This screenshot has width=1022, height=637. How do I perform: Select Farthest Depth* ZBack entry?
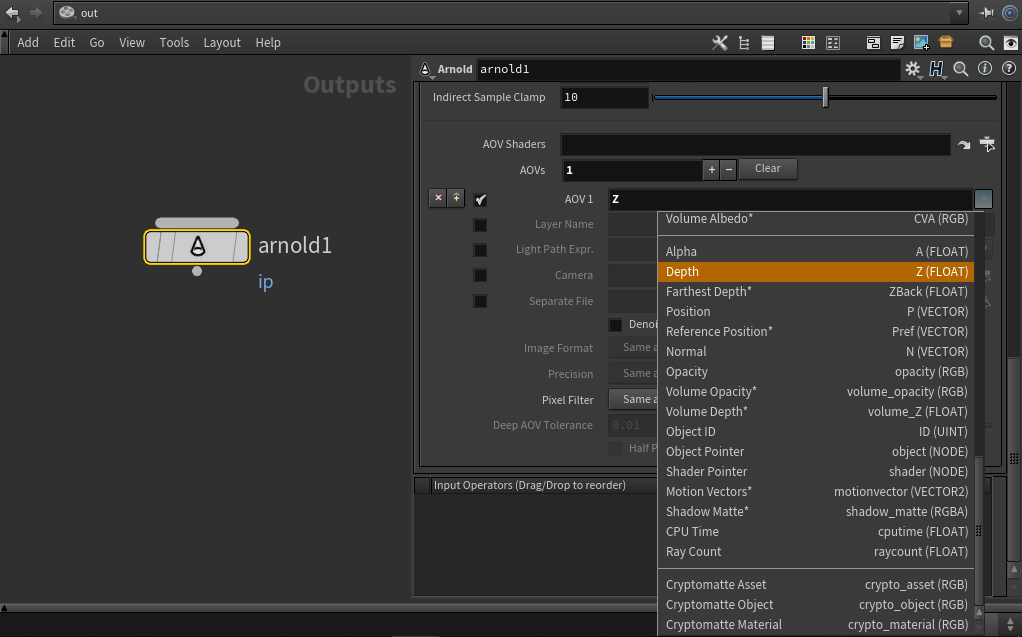coord(816,291)
